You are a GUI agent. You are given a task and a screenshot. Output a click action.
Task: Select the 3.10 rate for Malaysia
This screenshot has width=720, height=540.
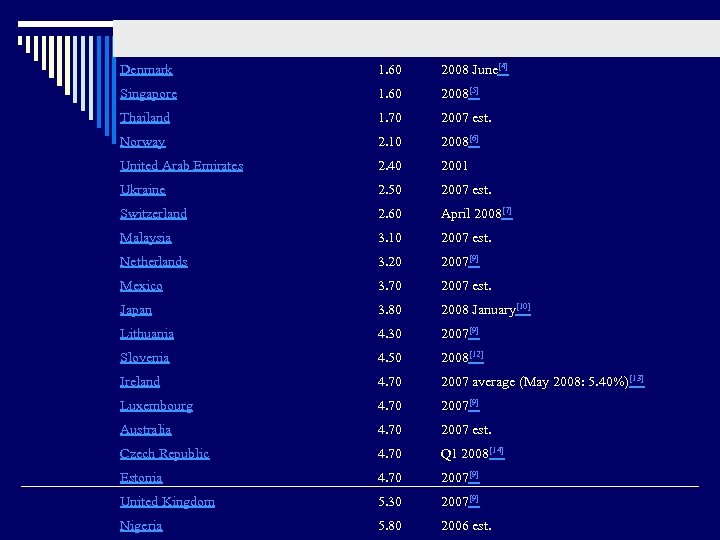pyautogui.click(x=390, y=238)
